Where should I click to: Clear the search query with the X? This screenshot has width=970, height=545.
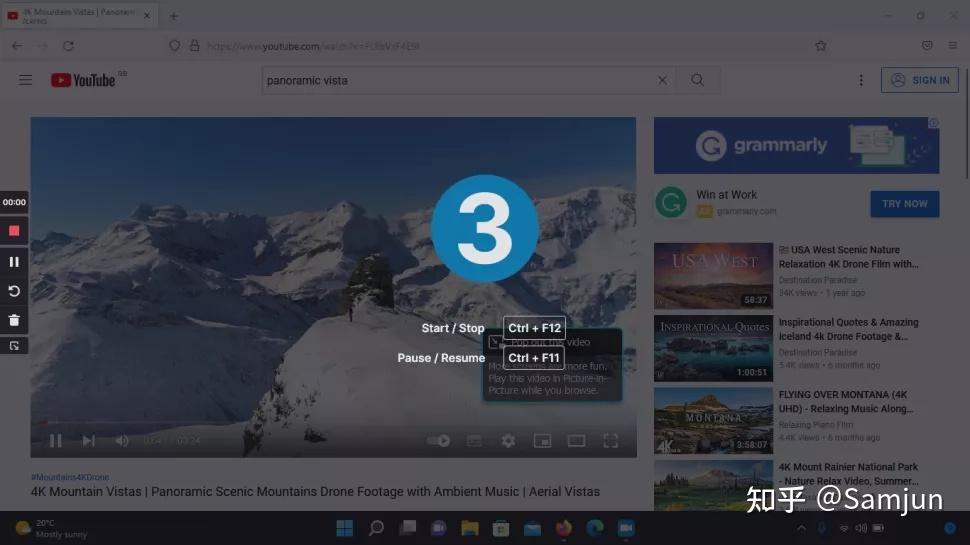[663, 80]
